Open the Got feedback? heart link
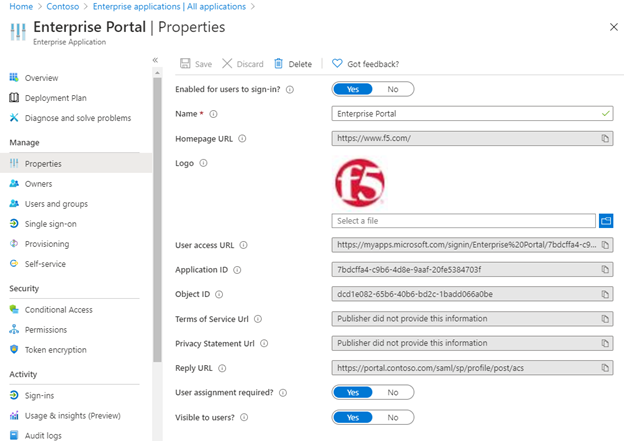 point(365,64)
